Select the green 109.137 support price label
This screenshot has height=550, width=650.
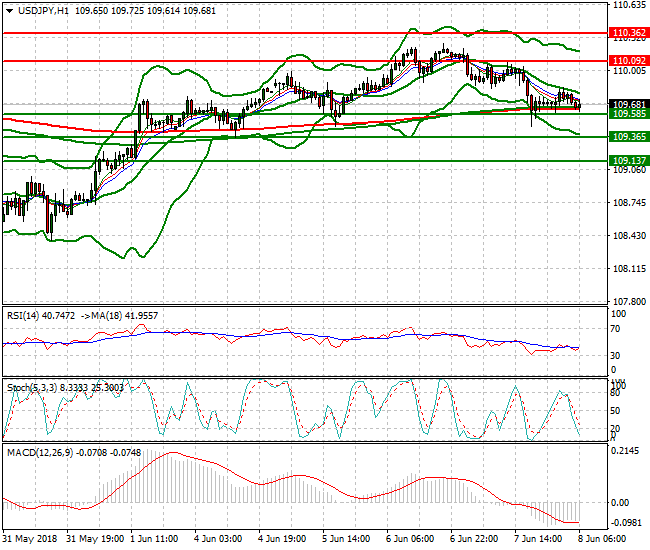pos(629,160)
